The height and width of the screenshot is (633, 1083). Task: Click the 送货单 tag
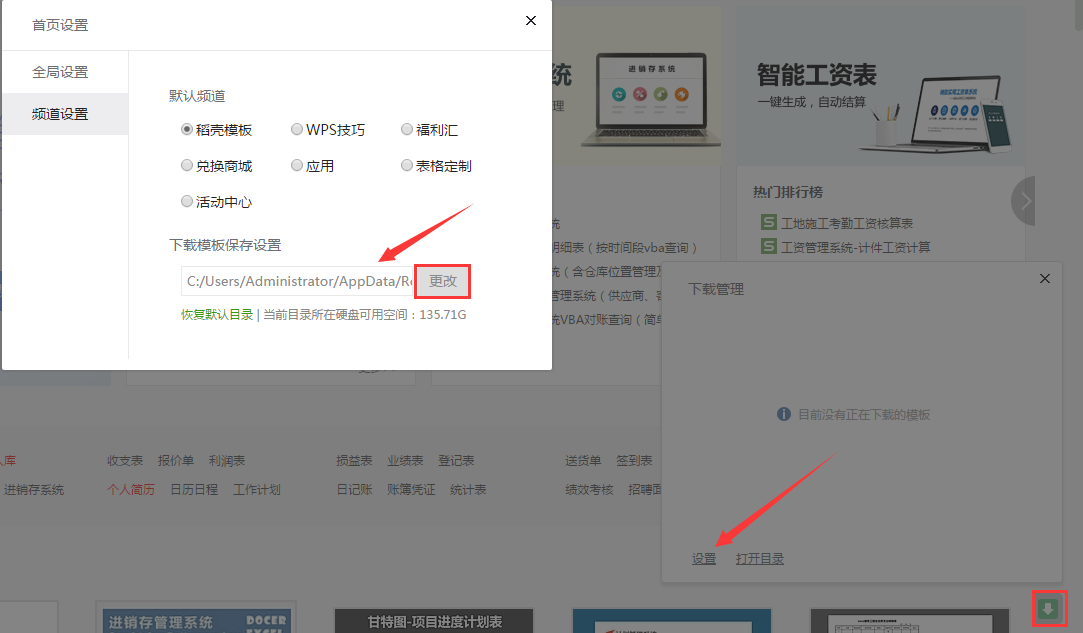tap(583, 460)
